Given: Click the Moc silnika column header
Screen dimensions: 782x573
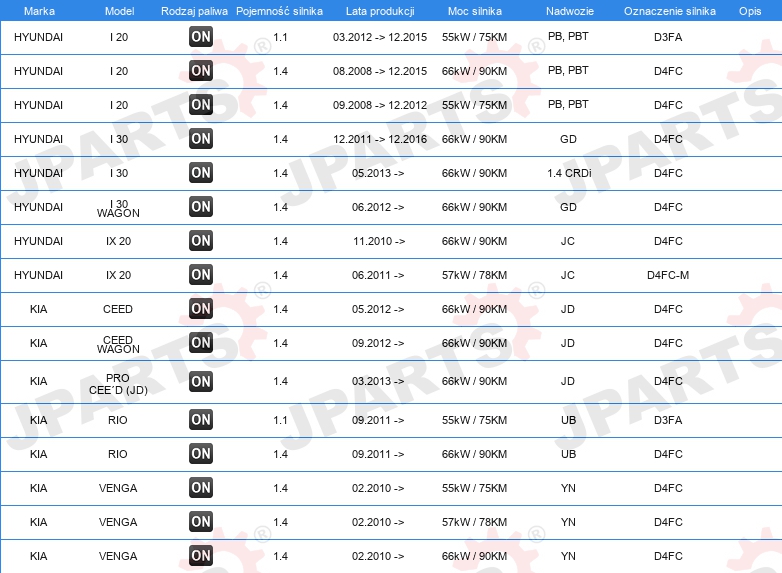Looking at the screenshot, I should (x=474, y=11).
